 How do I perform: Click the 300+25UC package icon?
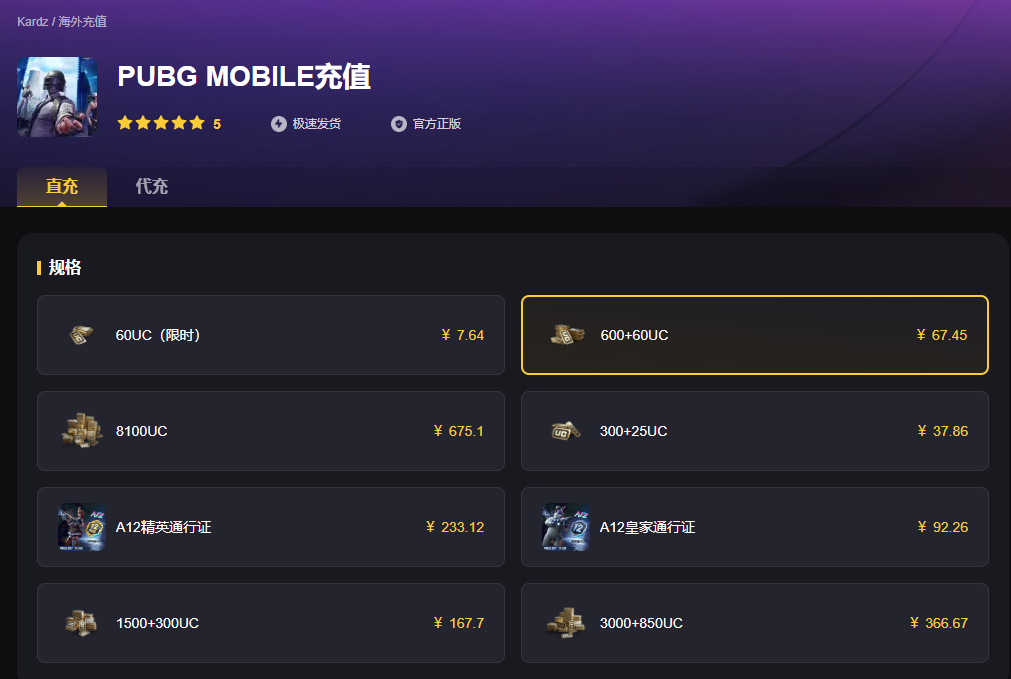tap(565, 431)
